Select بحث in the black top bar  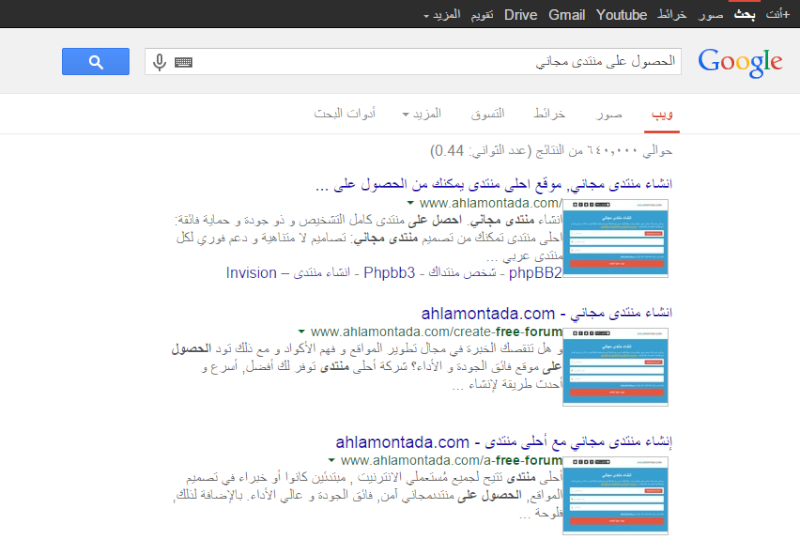pos(744,15)
